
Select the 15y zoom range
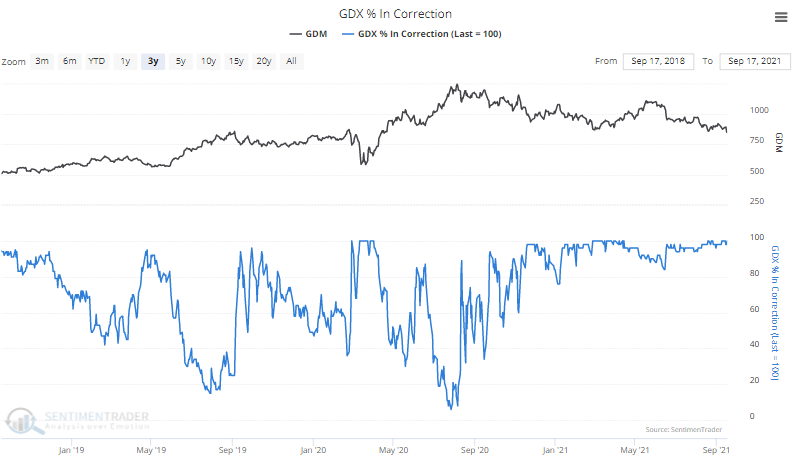[236, 61]
